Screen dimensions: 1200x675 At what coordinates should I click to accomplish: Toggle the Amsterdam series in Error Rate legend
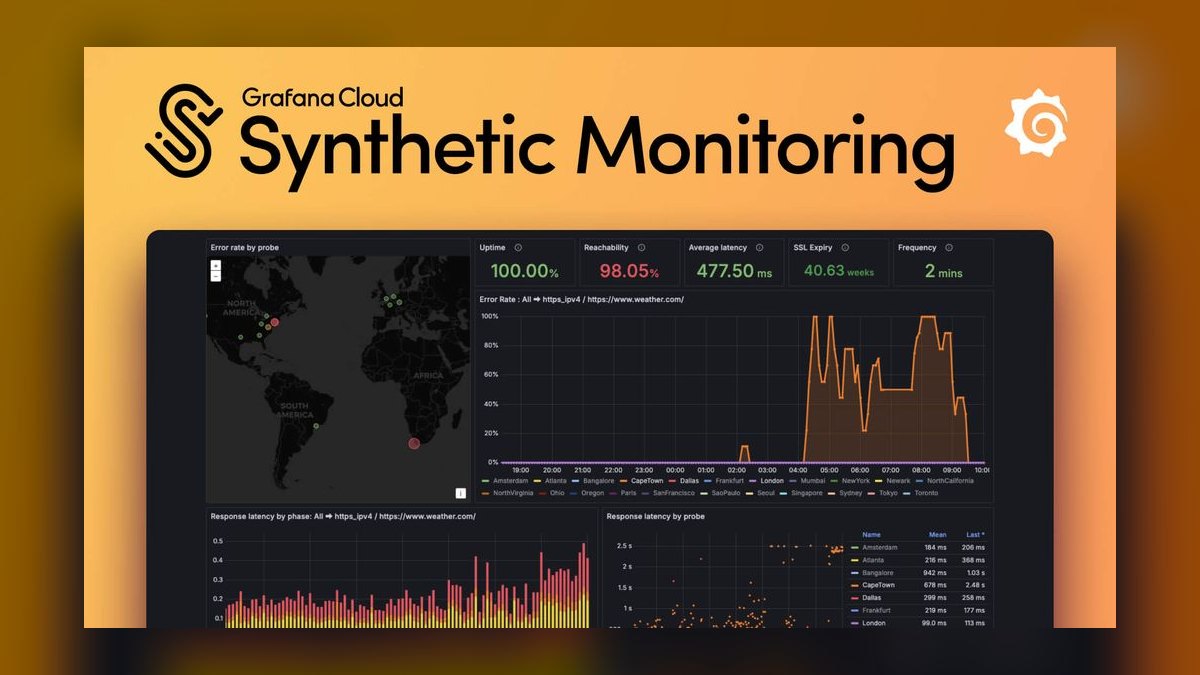pos(505,481)
